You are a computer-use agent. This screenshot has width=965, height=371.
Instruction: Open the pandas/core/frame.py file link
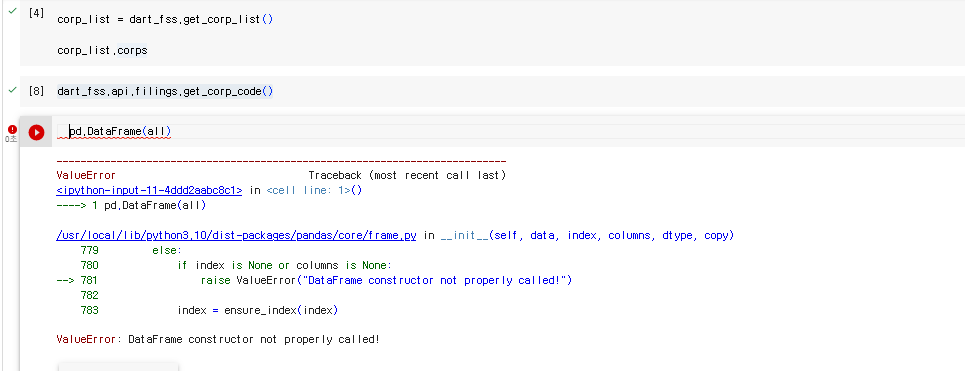[x=236, y=235]
